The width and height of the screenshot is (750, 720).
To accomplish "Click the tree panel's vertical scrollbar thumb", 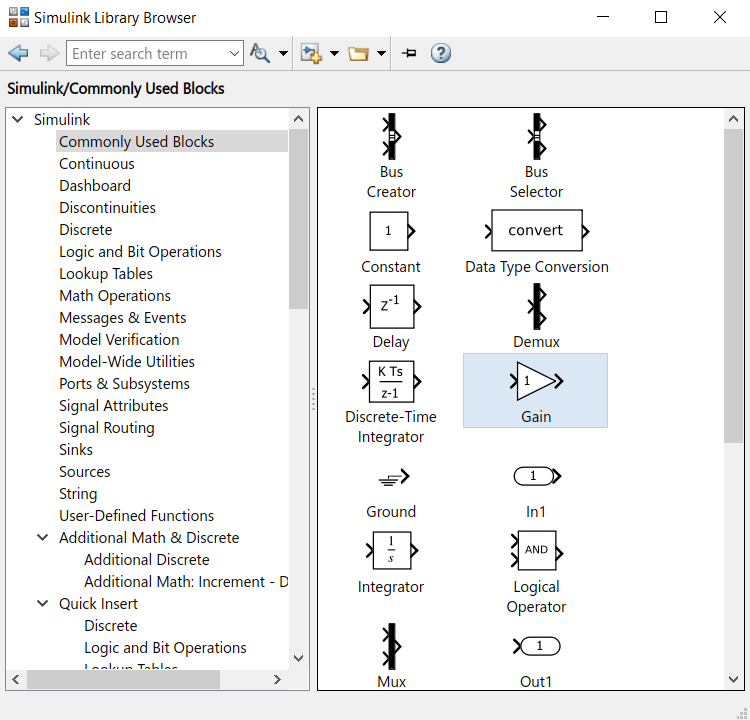I will coord(298,219).
